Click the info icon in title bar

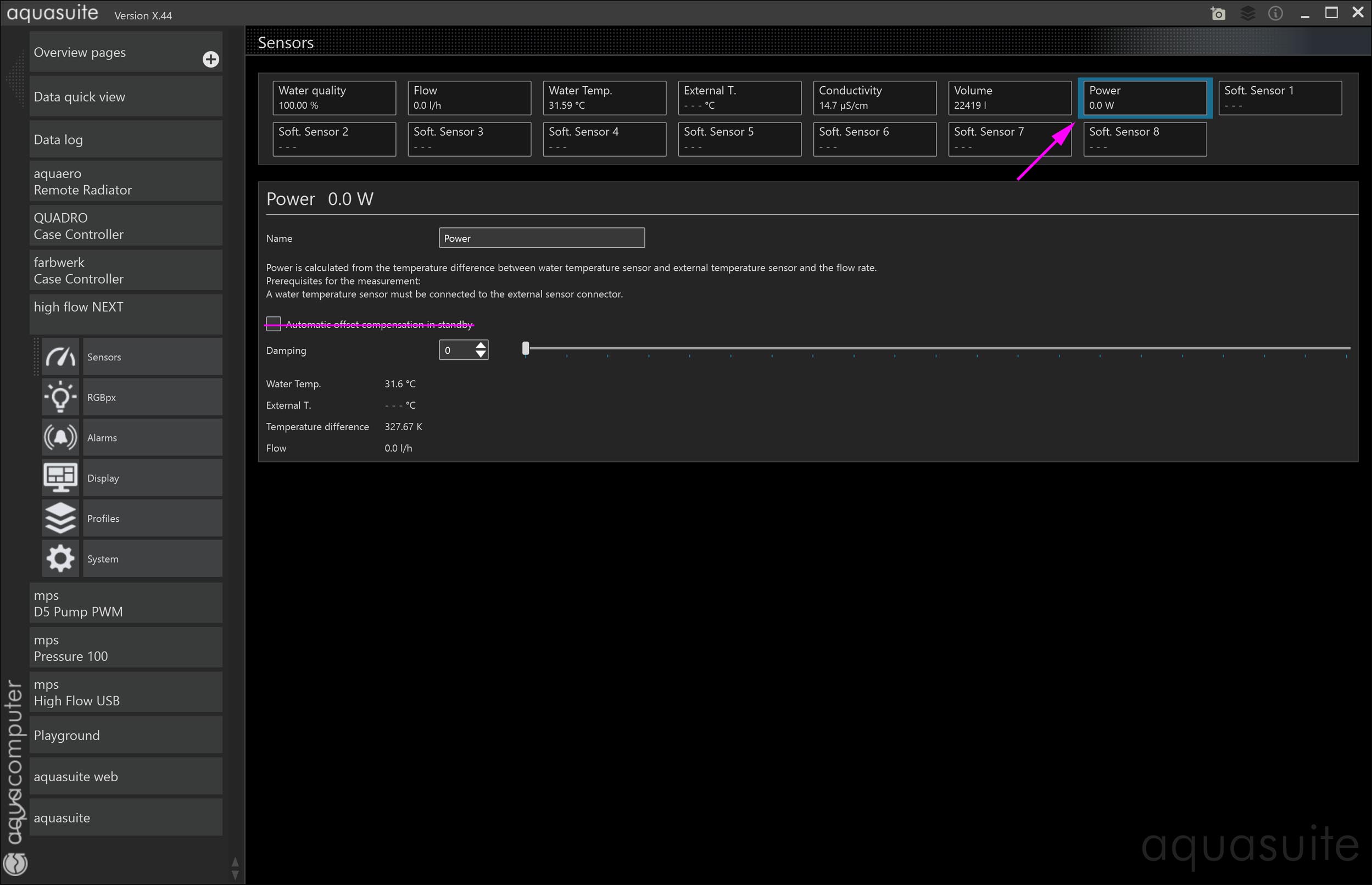click(x=1275, y=13)
